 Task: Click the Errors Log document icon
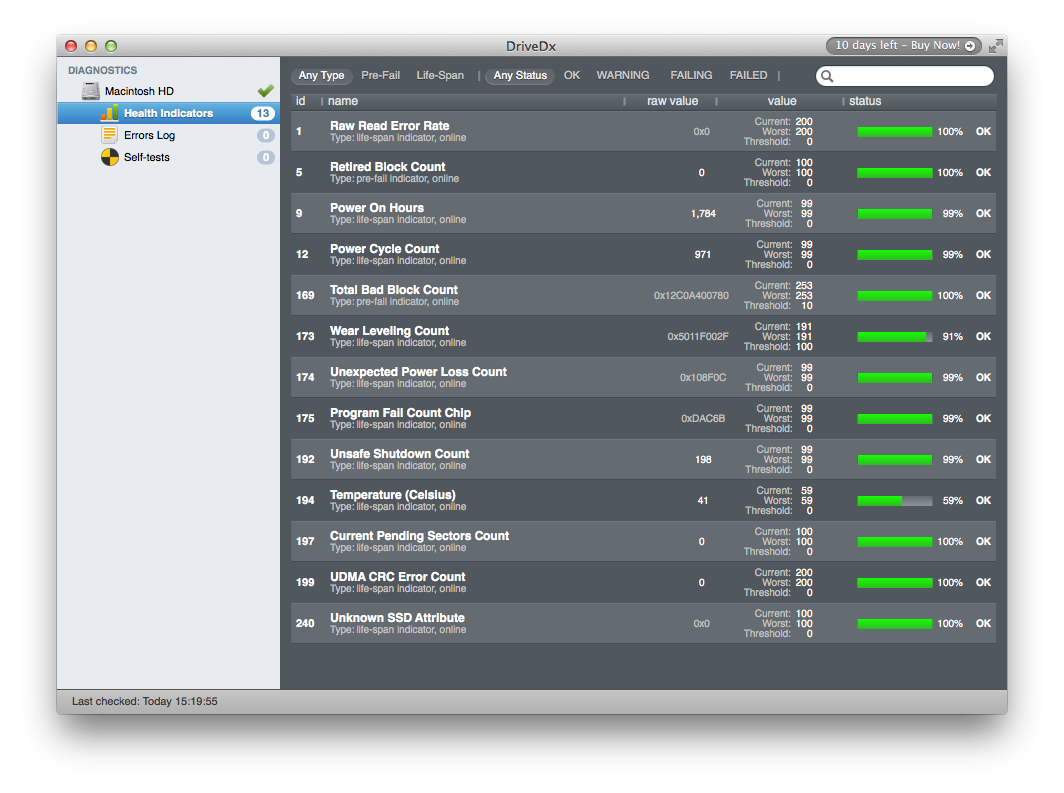point(109,134)
